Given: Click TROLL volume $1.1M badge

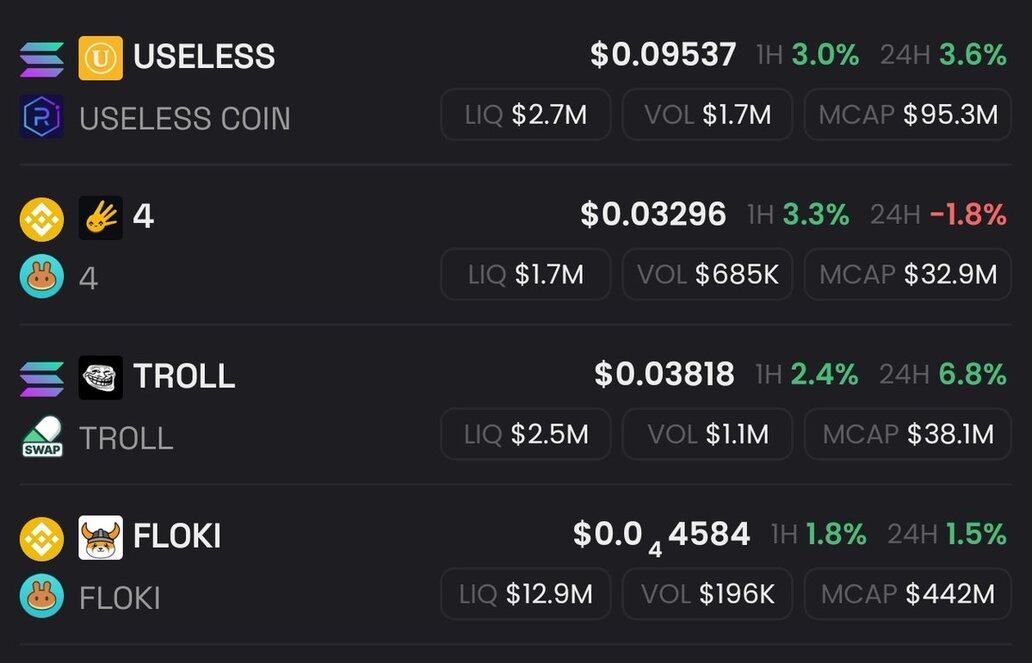Looking at the screenshot, I should tap(707, 435).
